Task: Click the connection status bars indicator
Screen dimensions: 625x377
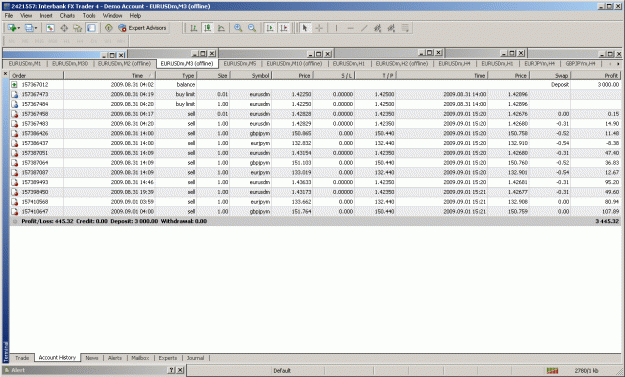Action: tap(552, 371)
